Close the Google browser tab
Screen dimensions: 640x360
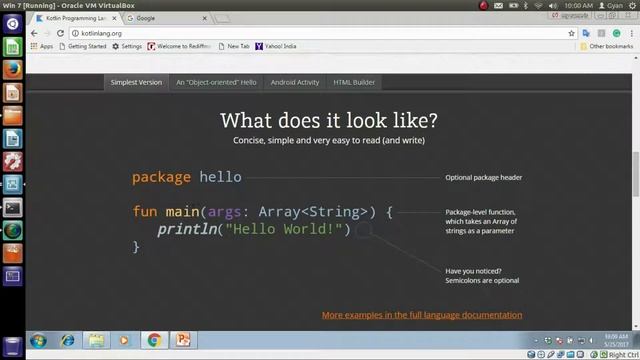pos(204,18)
